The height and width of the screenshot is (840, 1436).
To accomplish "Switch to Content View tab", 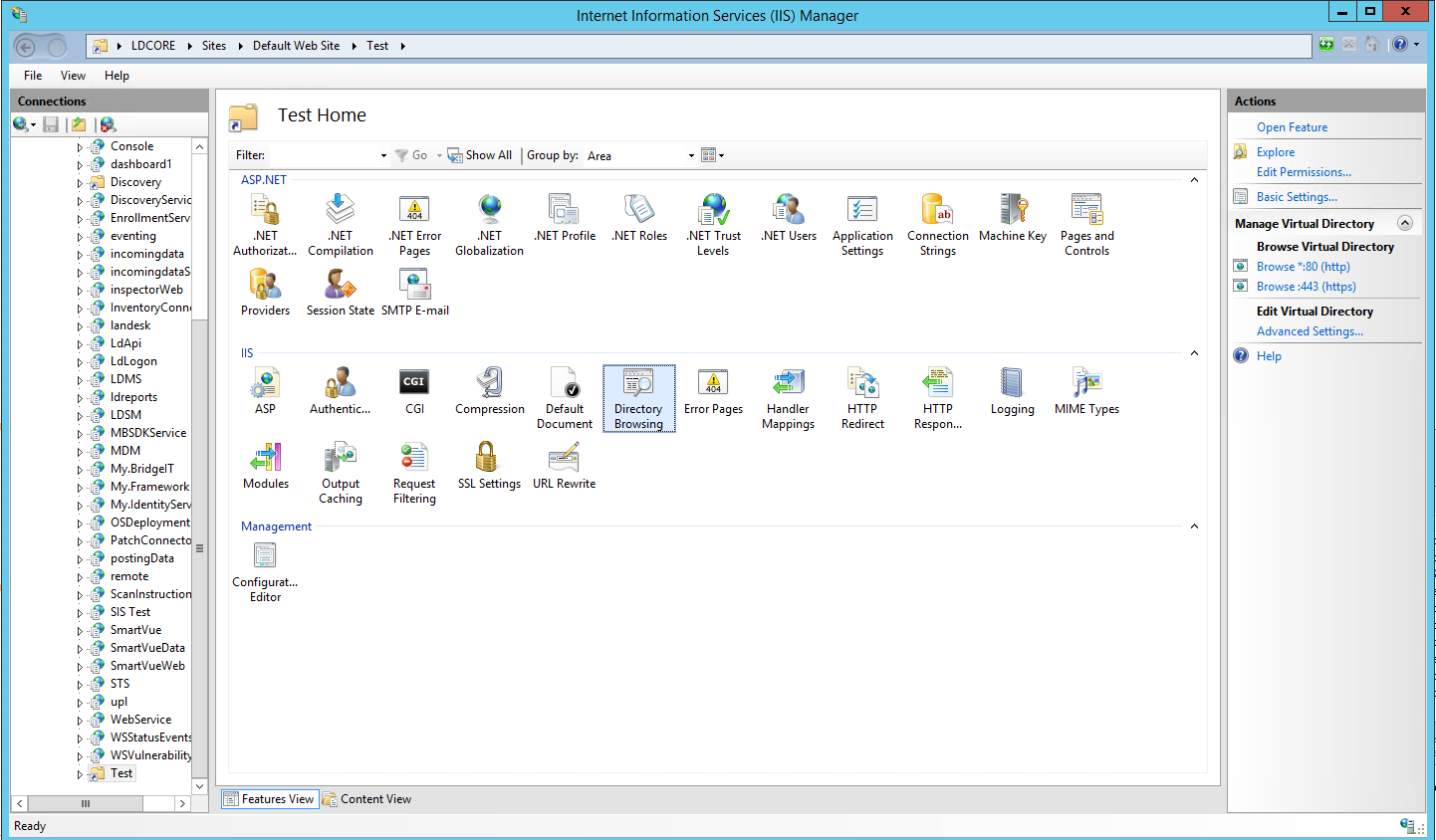I will (367, 799).
